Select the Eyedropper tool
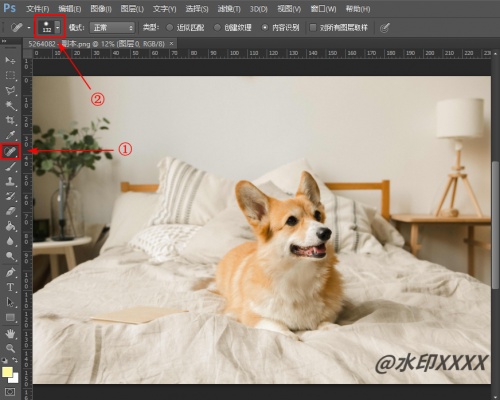This screenshot has width=500, height=400. [10, 135]
